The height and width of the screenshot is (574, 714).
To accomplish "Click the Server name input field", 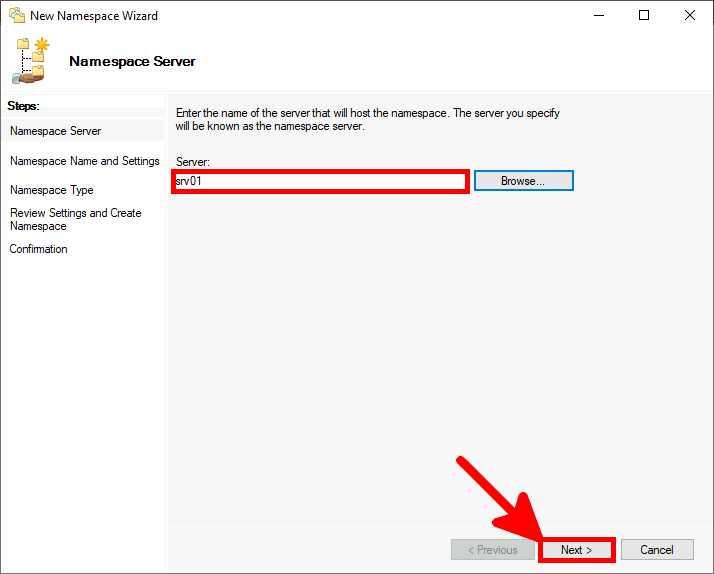I will [320, 181].
